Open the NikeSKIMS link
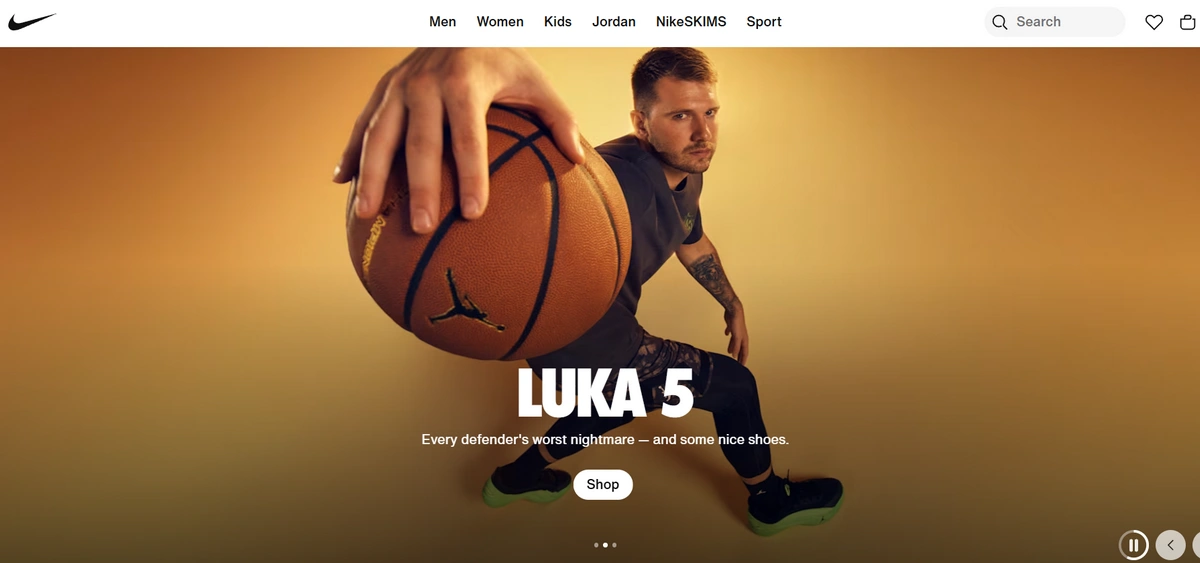This screenshot has height=563, width=1200. pyautogui.click(x=691, y=22)
